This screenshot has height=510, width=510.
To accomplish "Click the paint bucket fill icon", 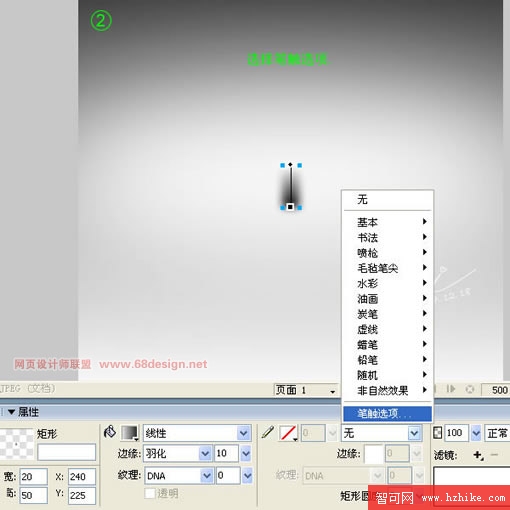I will tap(110, 432).
